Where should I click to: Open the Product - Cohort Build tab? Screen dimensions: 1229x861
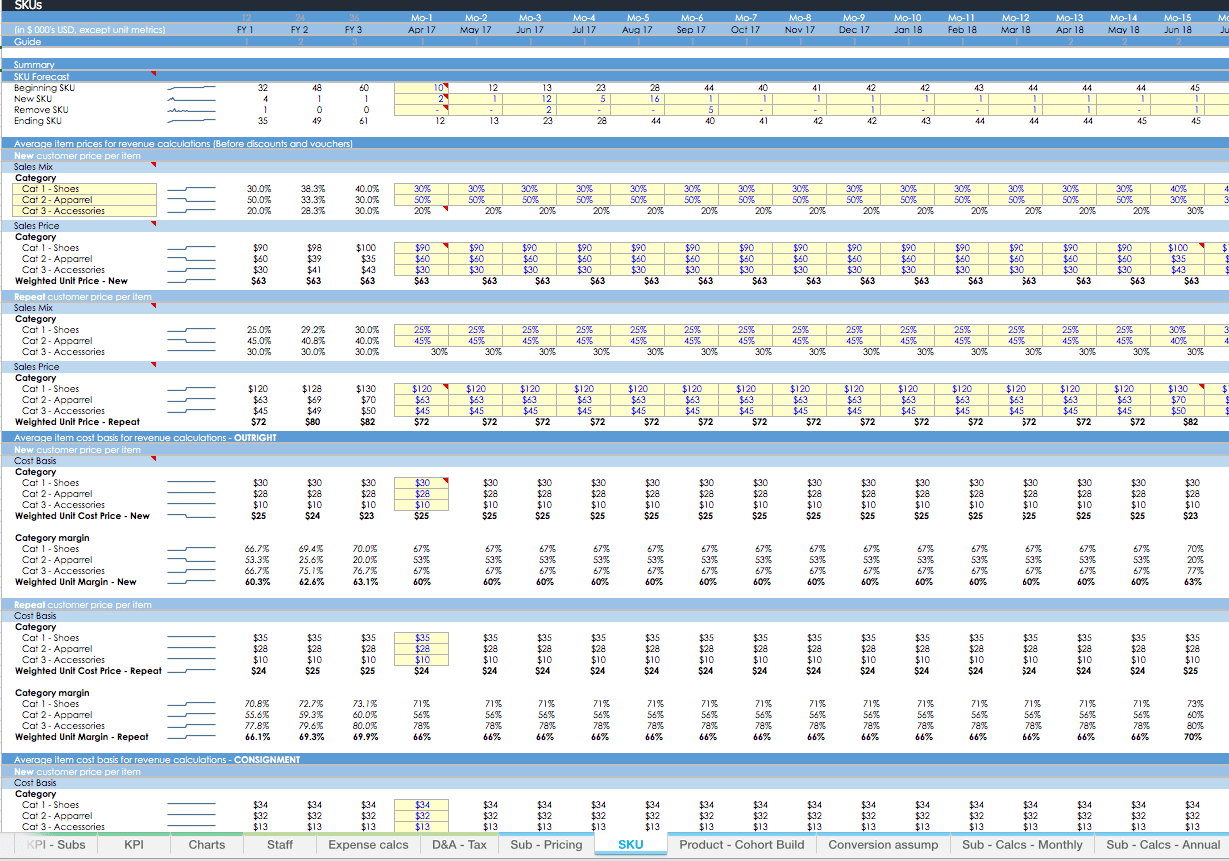pyautogui.click(x=742, y=845)
